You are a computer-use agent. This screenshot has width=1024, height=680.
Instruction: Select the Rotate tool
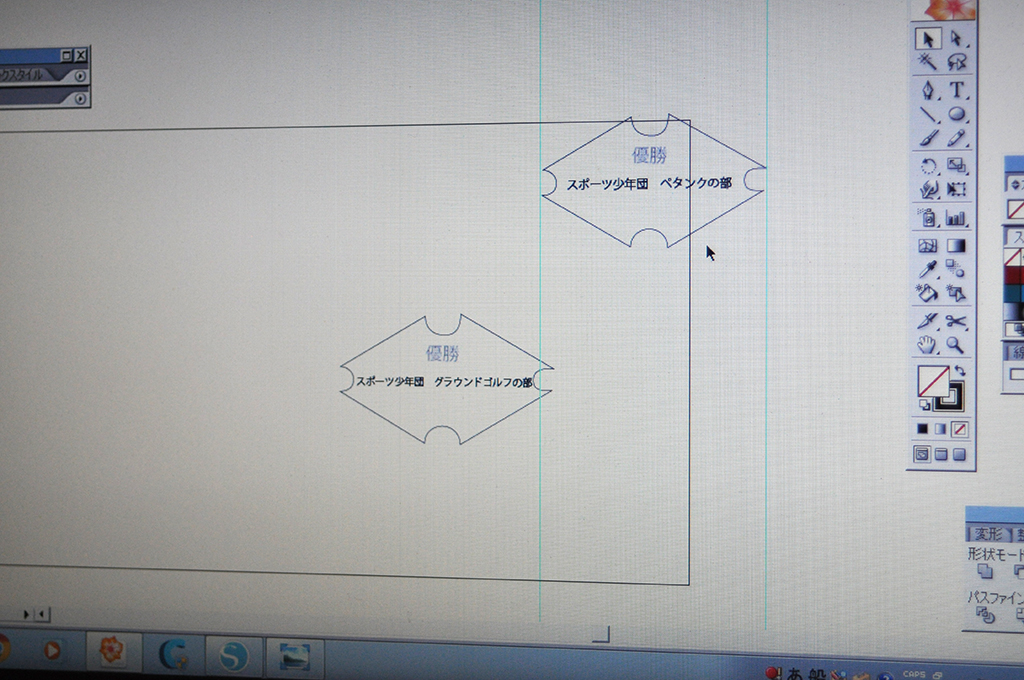pyautogui.click(x=928, y=166)
